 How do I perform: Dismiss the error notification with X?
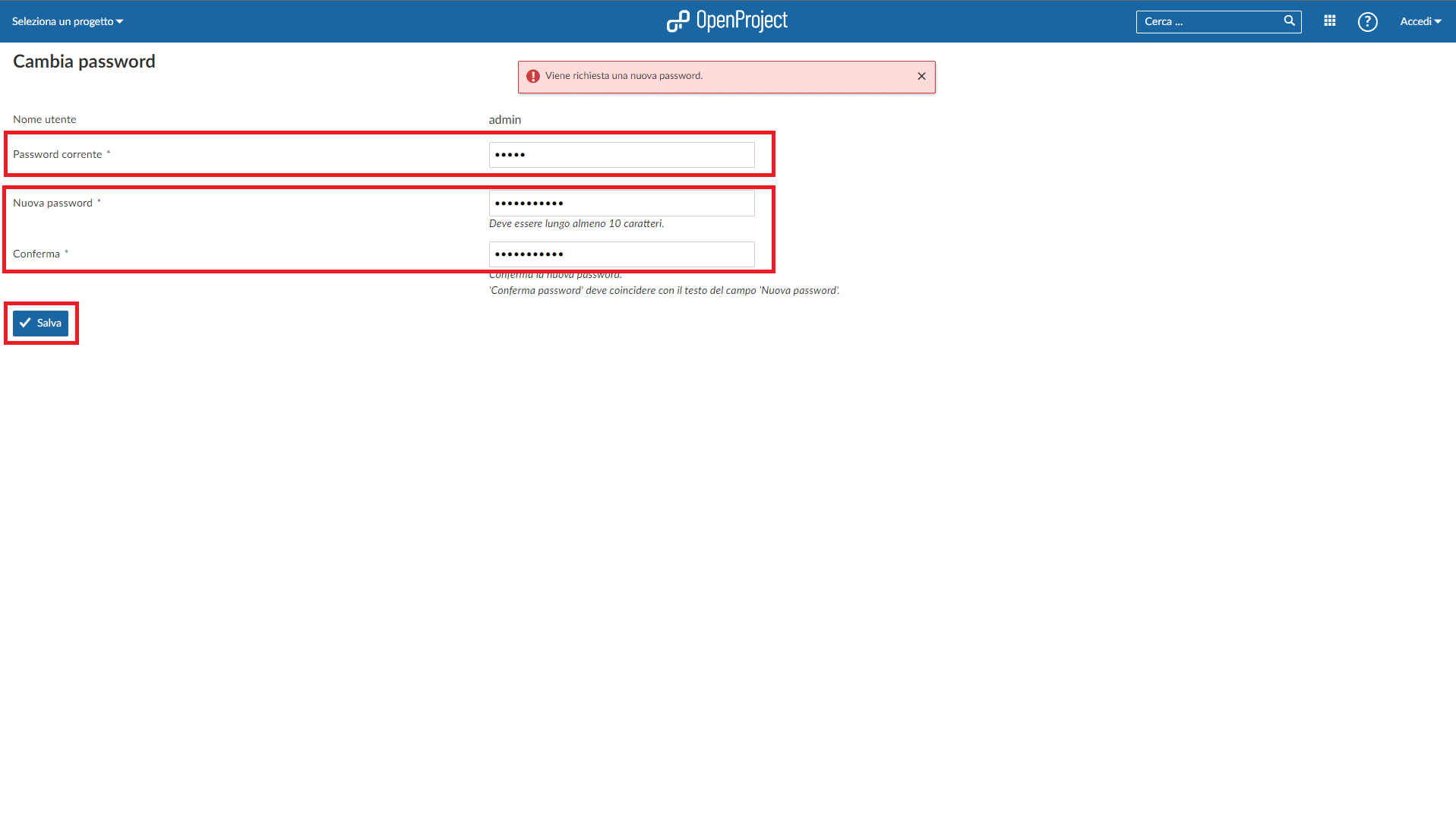point(921,76)
